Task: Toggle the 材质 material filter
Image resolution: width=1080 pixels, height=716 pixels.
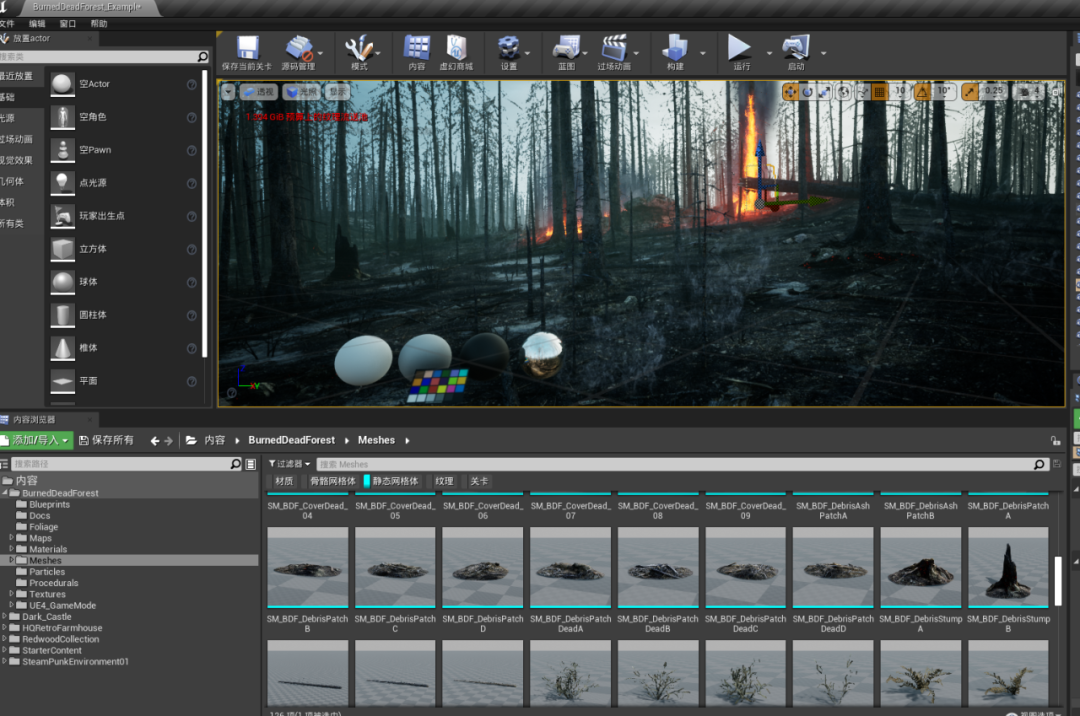Action: click(283, 481)
